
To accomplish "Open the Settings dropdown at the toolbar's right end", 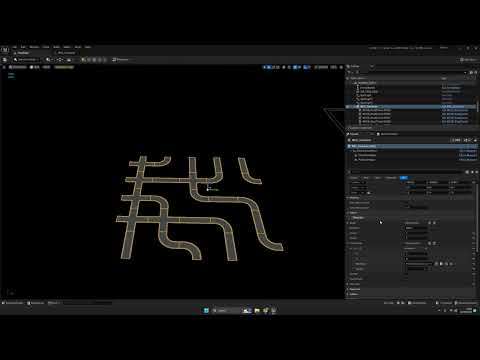I will coord(468,60).
